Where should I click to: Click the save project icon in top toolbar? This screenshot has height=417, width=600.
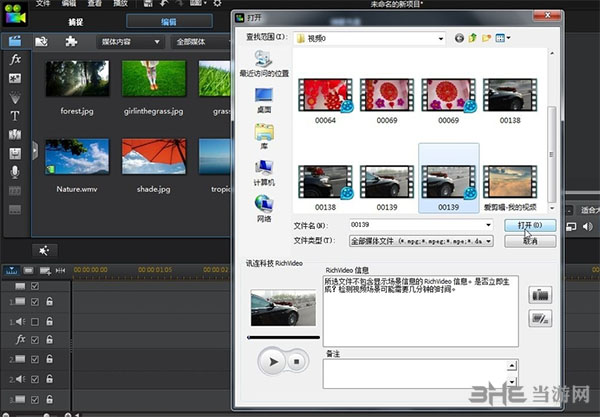coord(148,3)
